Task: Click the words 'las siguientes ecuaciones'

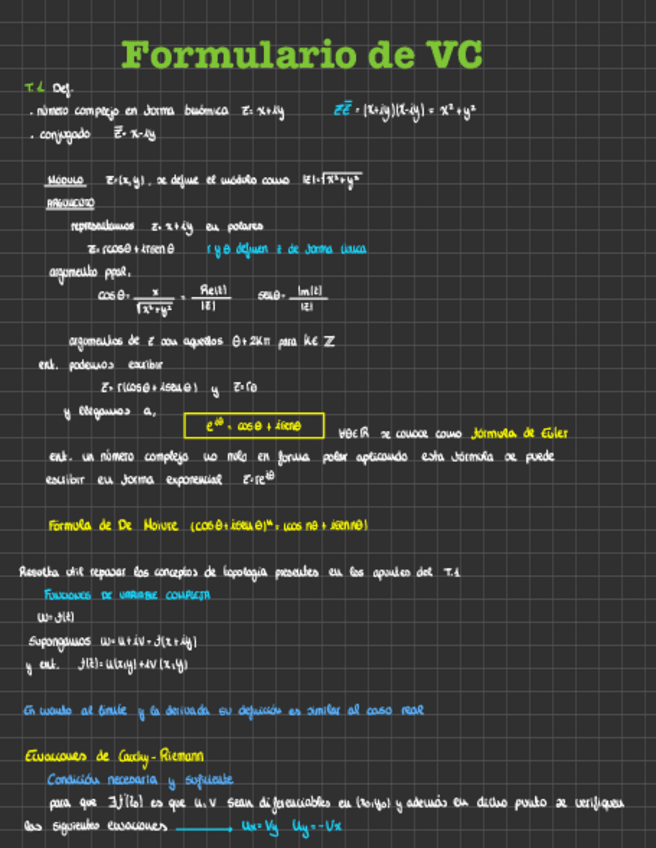Action: (96, 826)
